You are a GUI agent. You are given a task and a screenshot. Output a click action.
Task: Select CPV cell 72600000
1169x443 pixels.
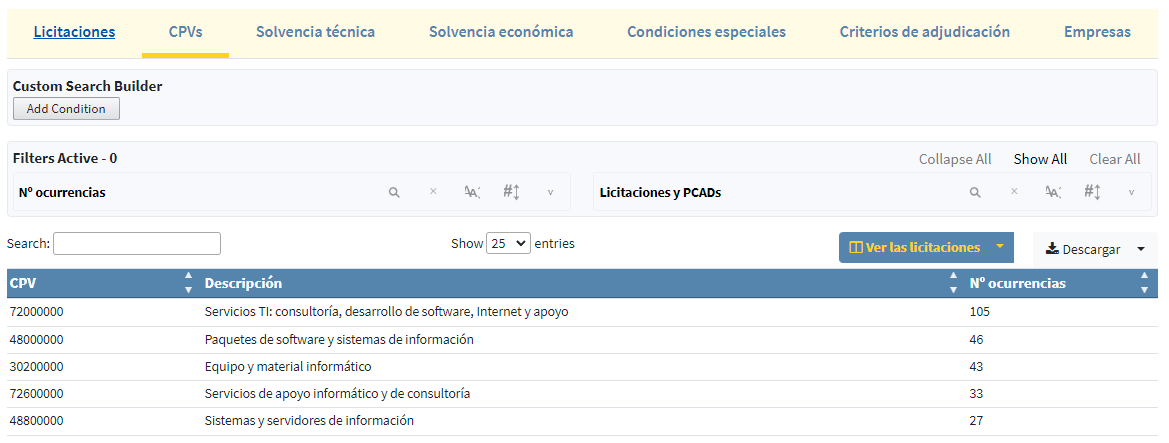click(37, 393)
